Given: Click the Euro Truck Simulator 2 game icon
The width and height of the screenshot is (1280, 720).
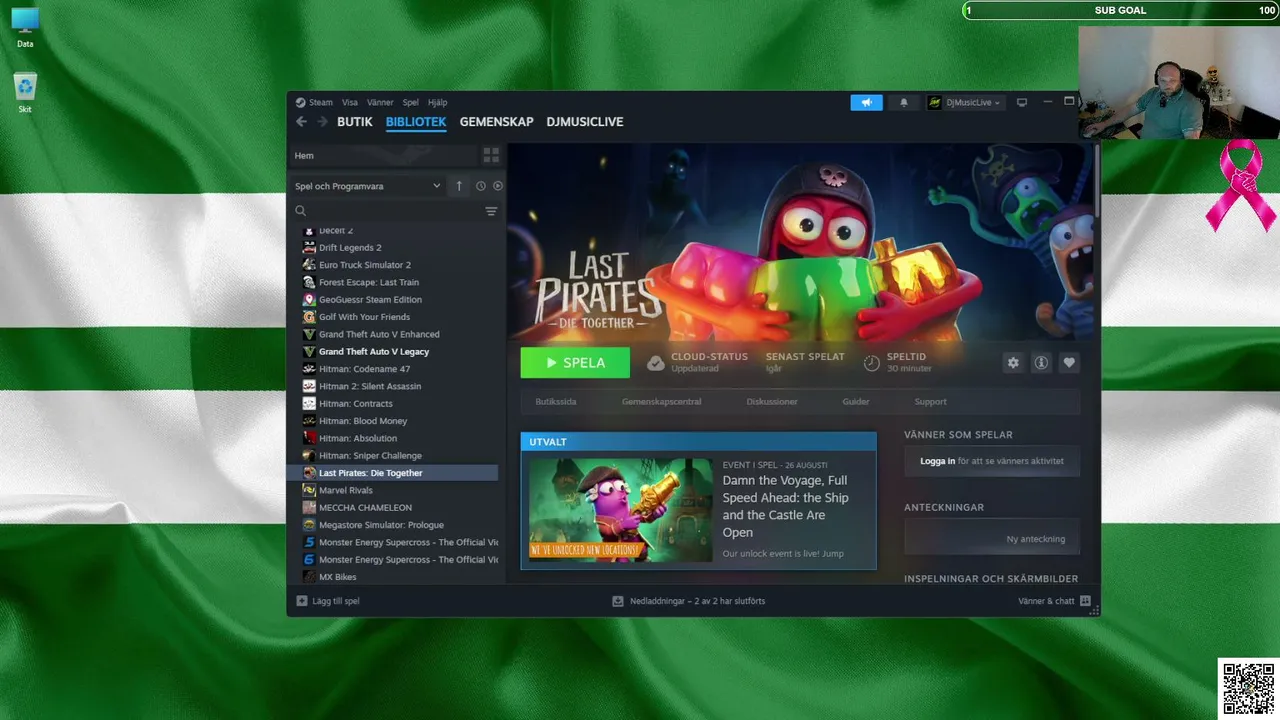Looking at the screenshot, I should 310,265.
